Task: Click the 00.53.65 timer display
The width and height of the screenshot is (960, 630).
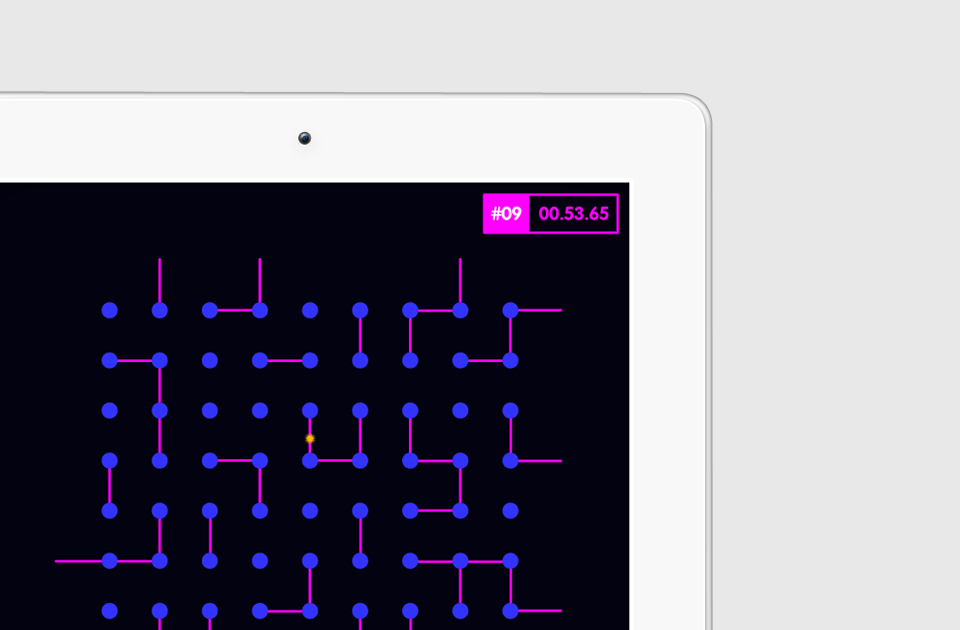Action: (x=573, y=214)
